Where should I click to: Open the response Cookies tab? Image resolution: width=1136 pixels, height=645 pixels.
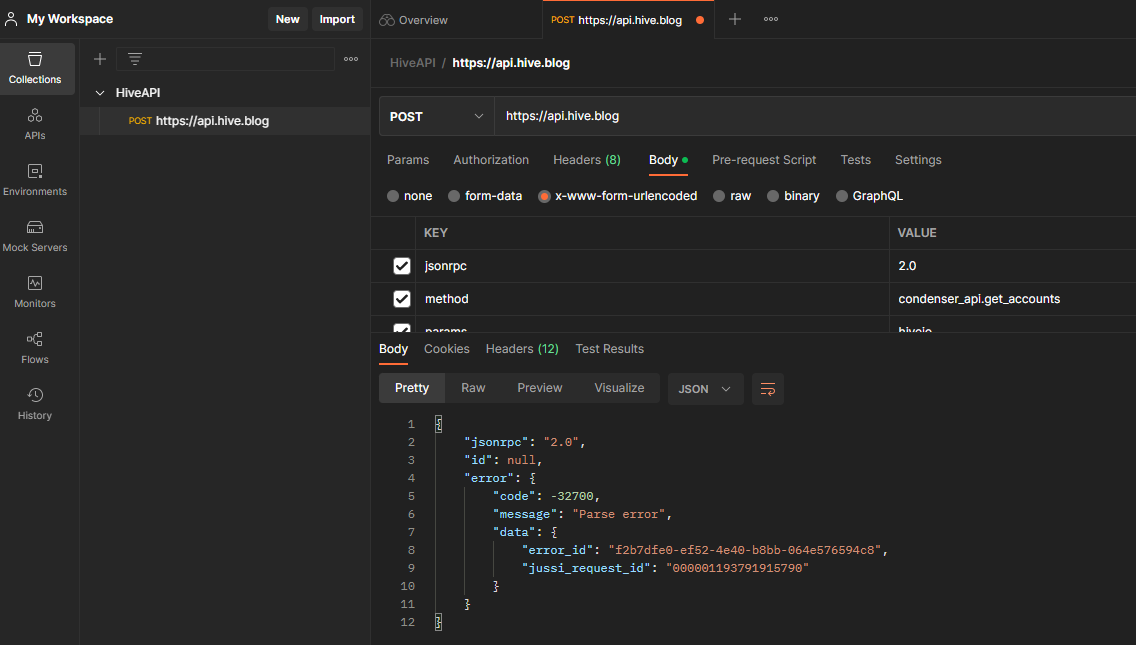(x=446, y=349)
